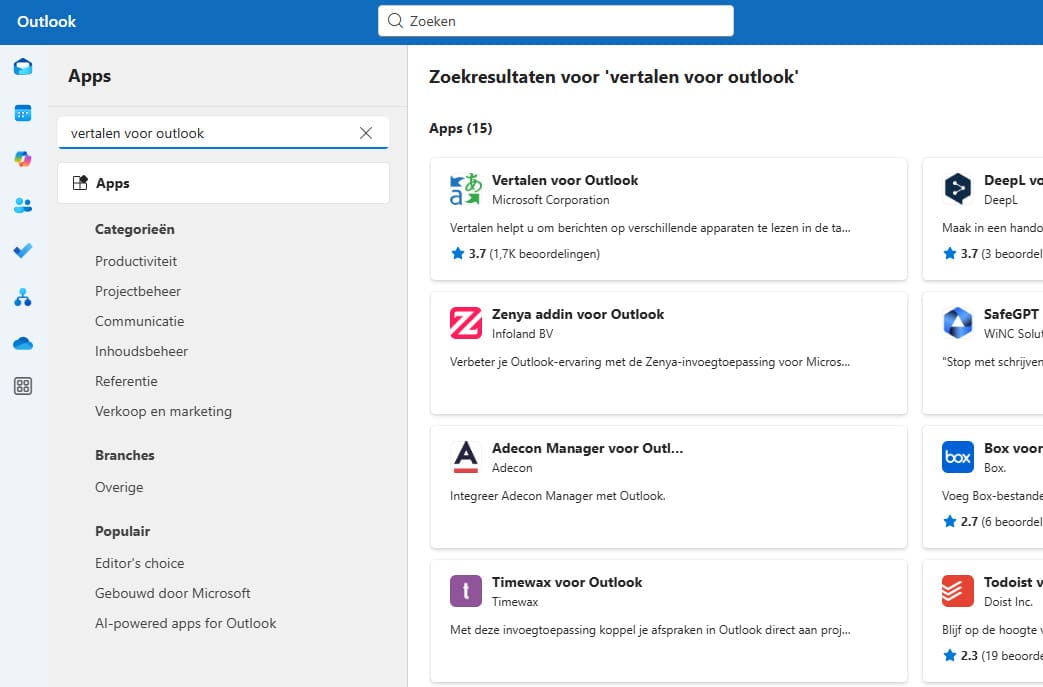Open Calendar icon in sidebar

[23, 113]
